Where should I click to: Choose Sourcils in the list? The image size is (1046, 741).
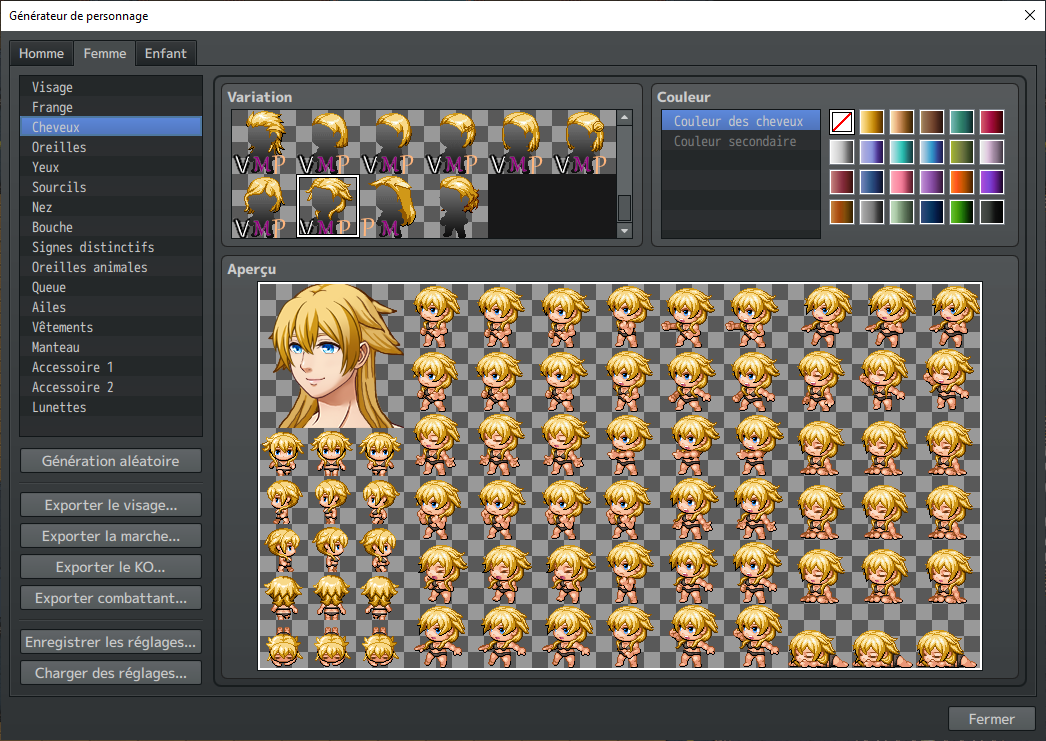pyautogui.click(x=111, y=187)
